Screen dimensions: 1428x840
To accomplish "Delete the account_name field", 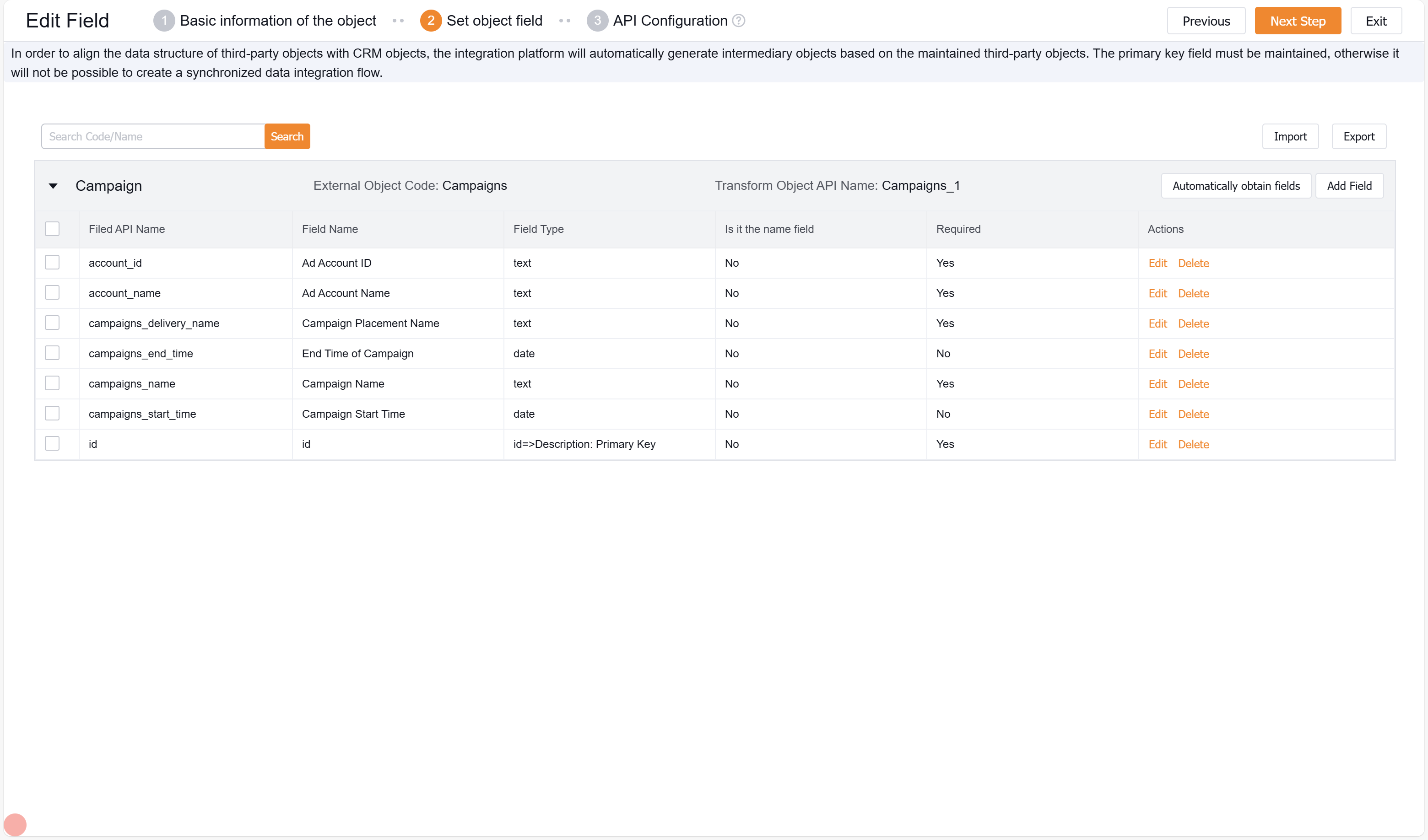I will pyautogui.click(x=1193, y=293).
